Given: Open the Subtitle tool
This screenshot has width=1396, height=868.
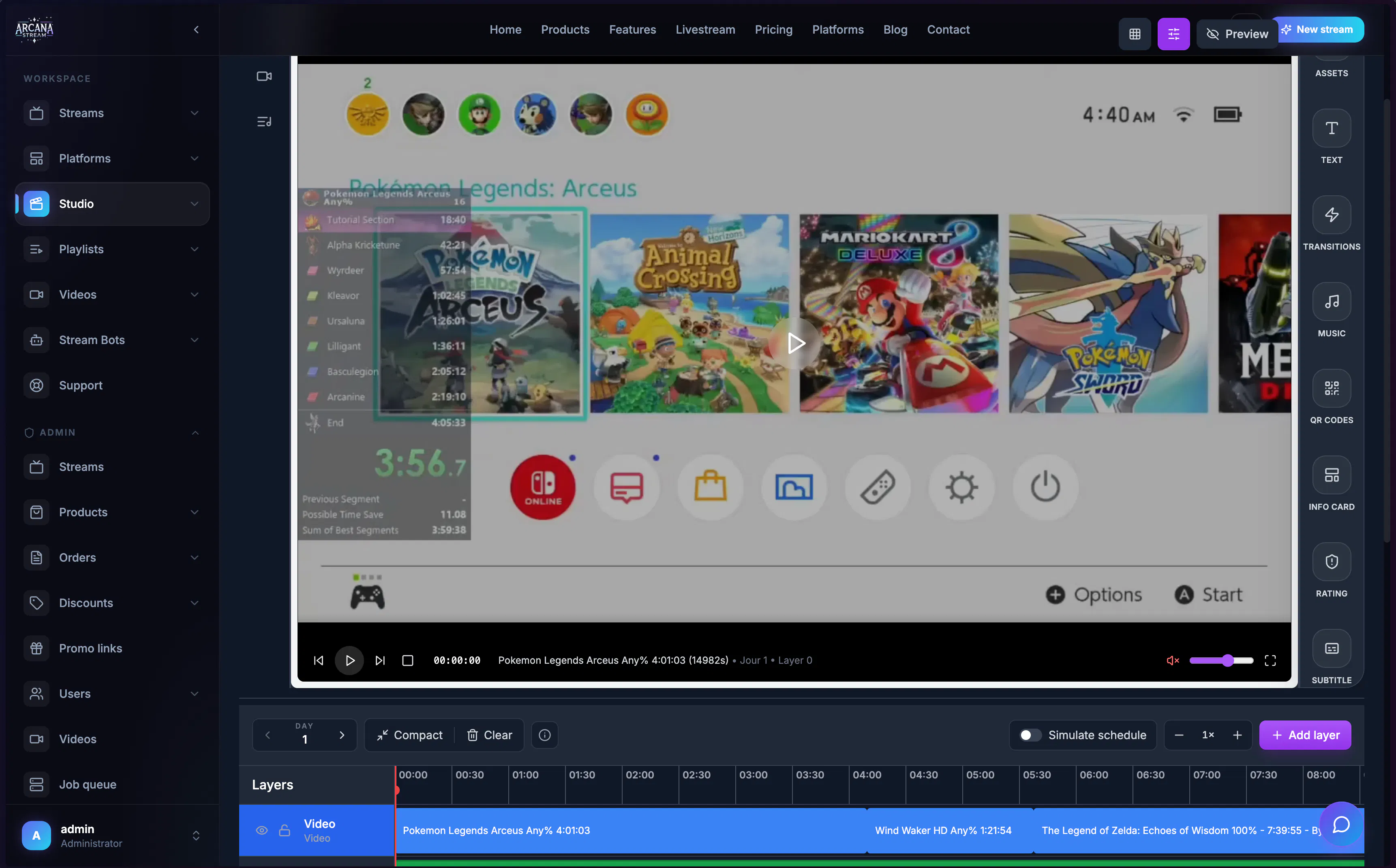Looking at the screenshot, I should tap(1331, 648).
